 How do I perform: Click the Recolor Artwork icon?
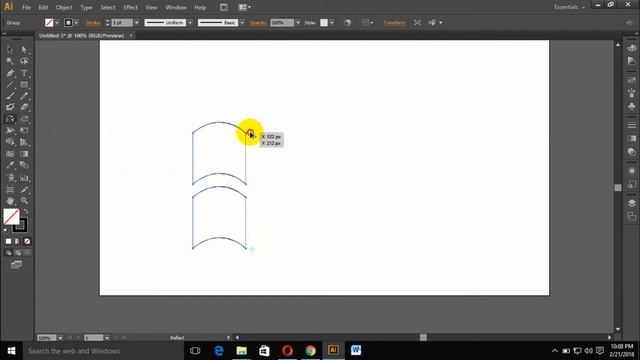(347, 23)
